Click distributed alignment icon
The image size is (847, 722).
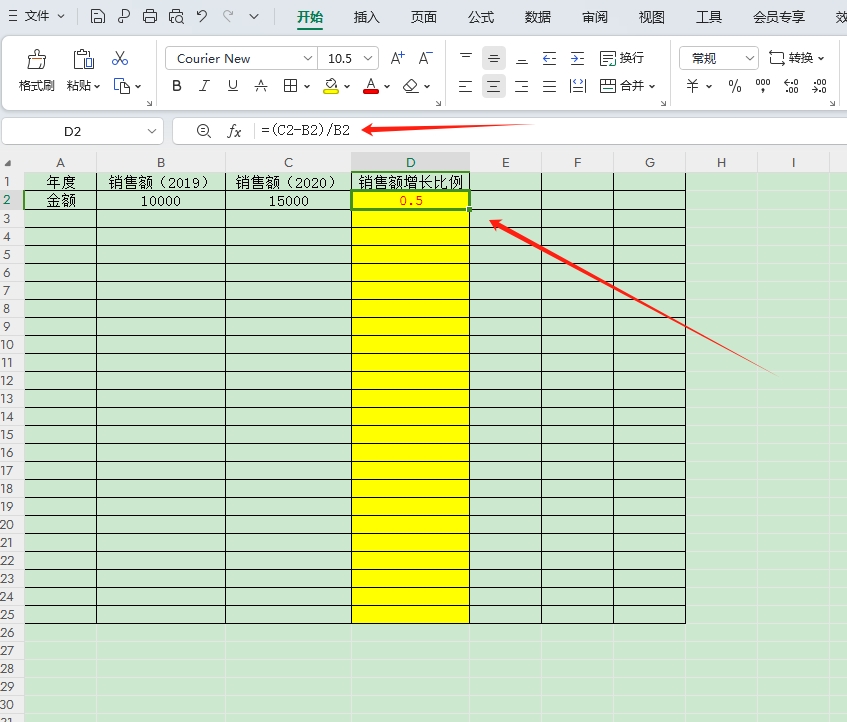point(578,86)
